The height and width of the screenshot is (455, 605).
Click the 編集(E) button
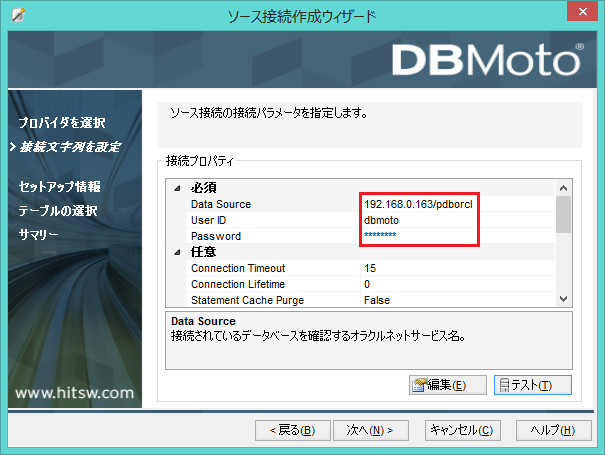click(x=448, y=385)
